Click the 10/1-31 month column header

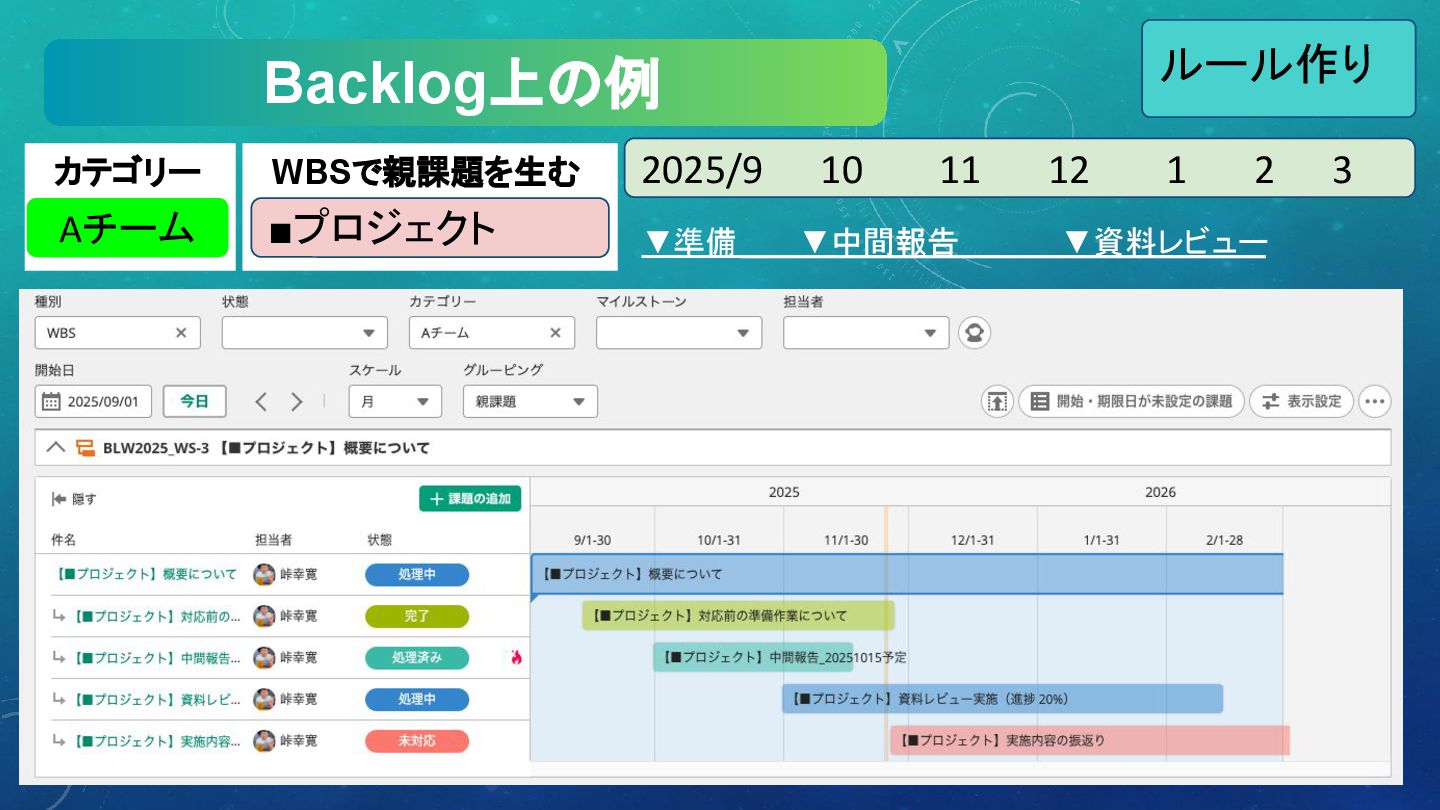719,540
